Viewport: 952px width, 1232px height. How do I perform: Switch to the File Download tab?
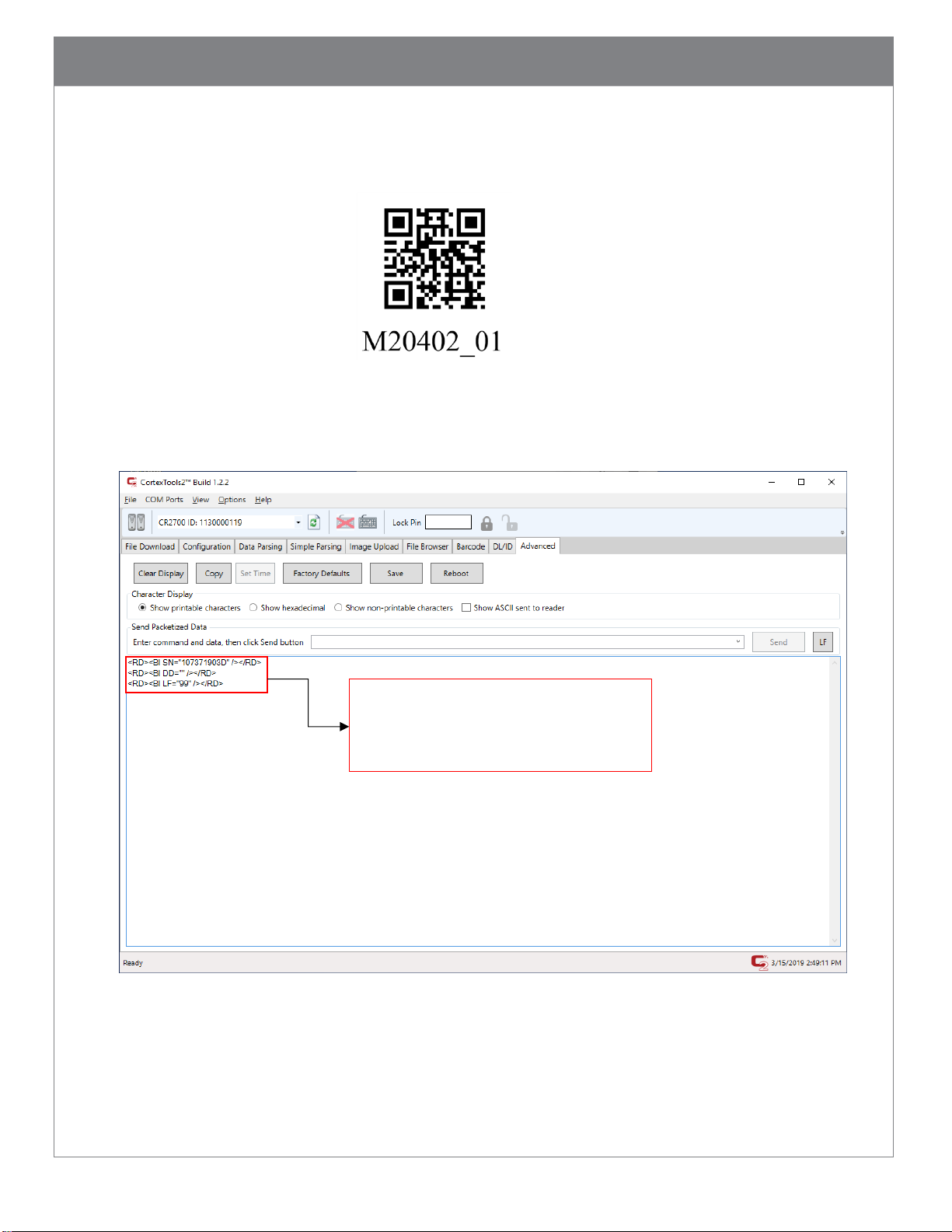150,546
